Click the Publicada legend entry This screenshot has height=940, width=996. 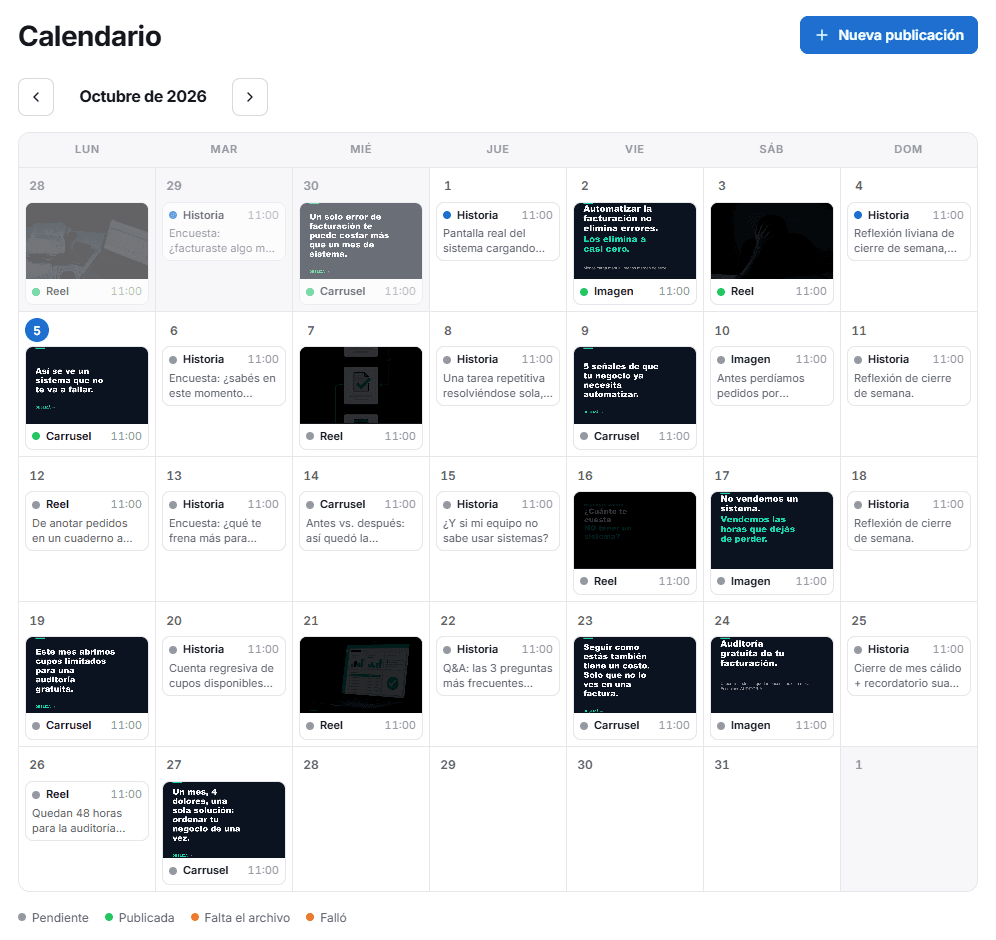[140, 918]
